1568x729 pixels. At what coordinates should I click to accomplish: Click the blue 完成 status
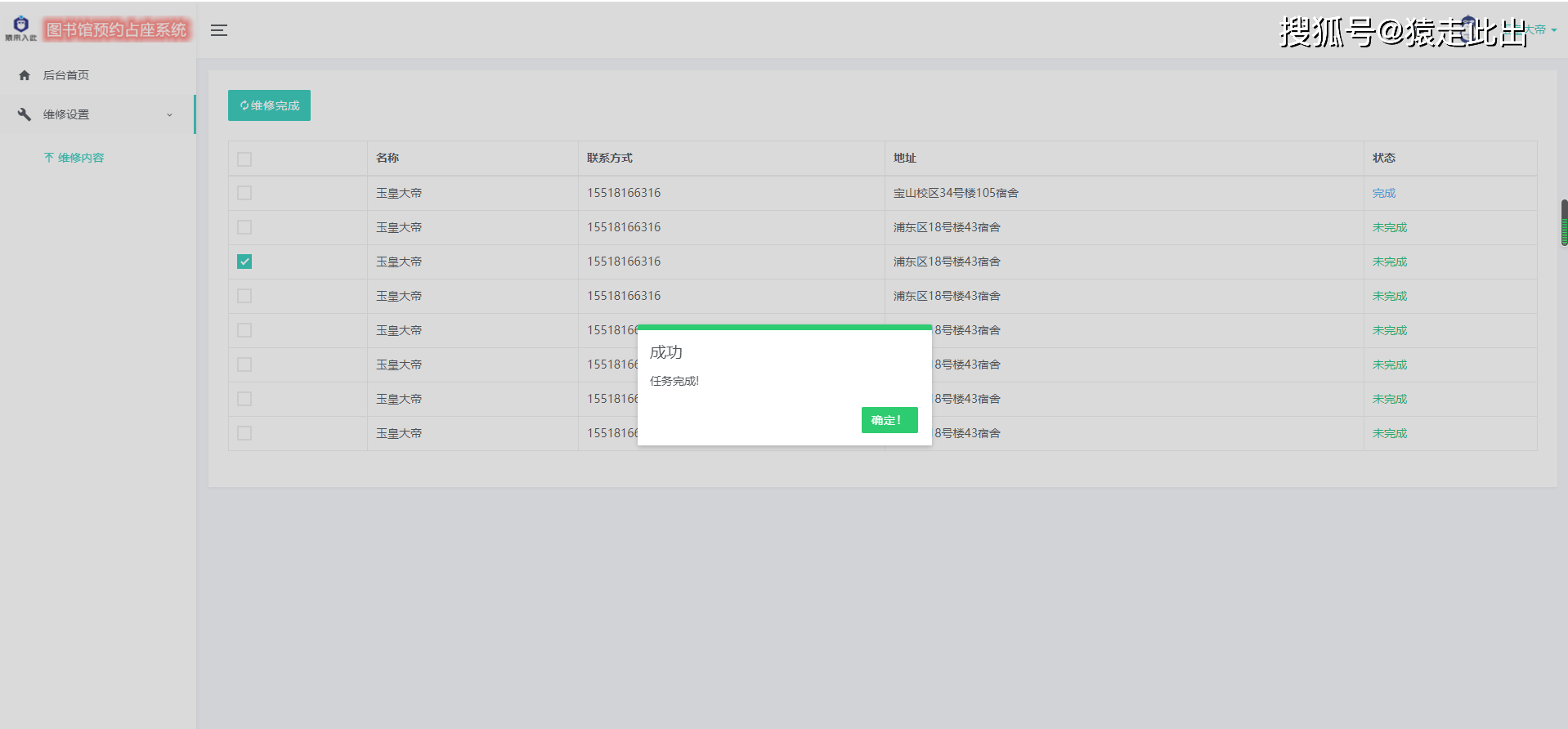tap(1384, 193)
